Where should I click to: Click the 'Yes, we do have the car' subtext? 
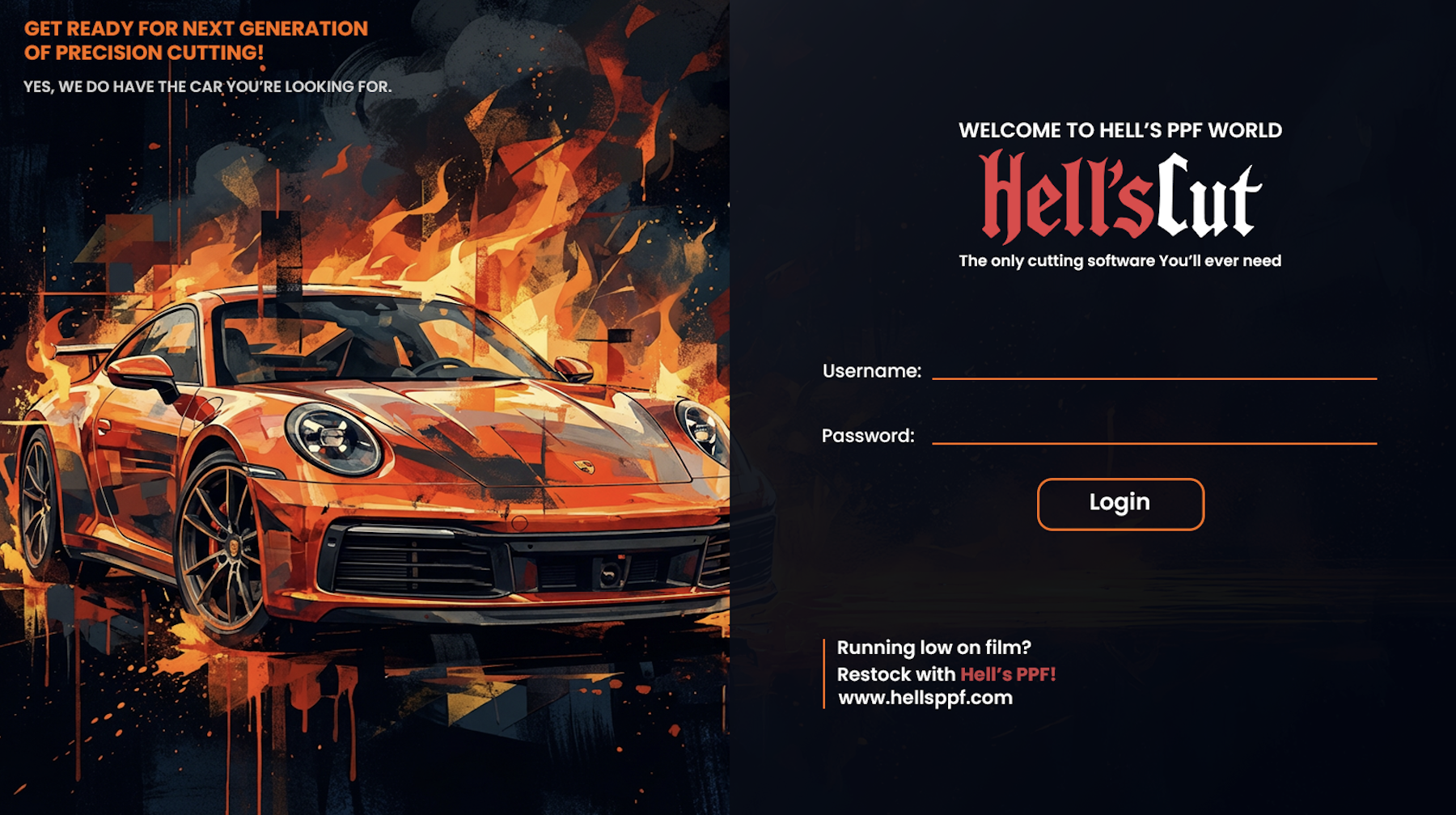207,87
